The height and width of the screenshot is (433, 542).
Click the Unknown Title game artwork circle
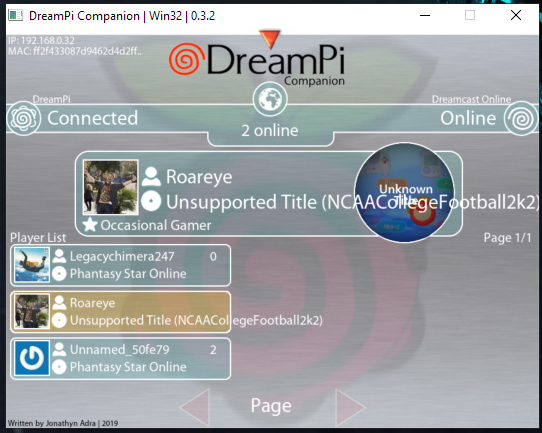(x=404, y=192)
